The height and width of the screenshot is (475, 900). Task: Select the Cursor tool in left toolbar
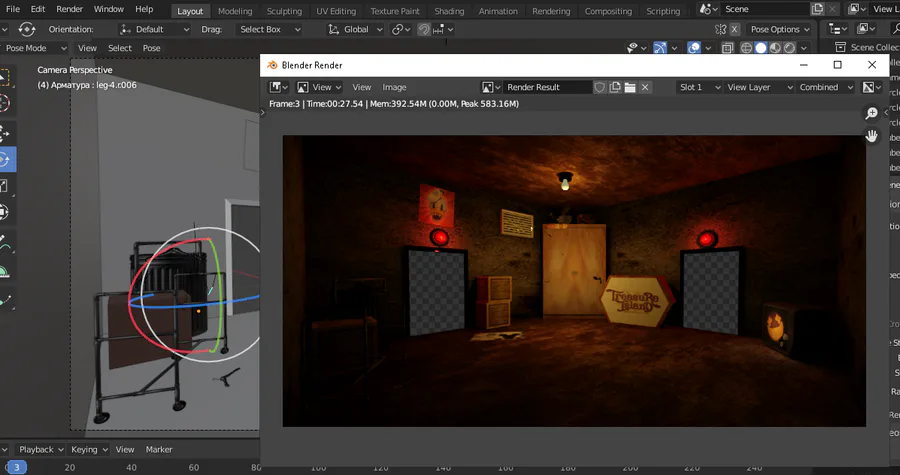pos(5,103)
